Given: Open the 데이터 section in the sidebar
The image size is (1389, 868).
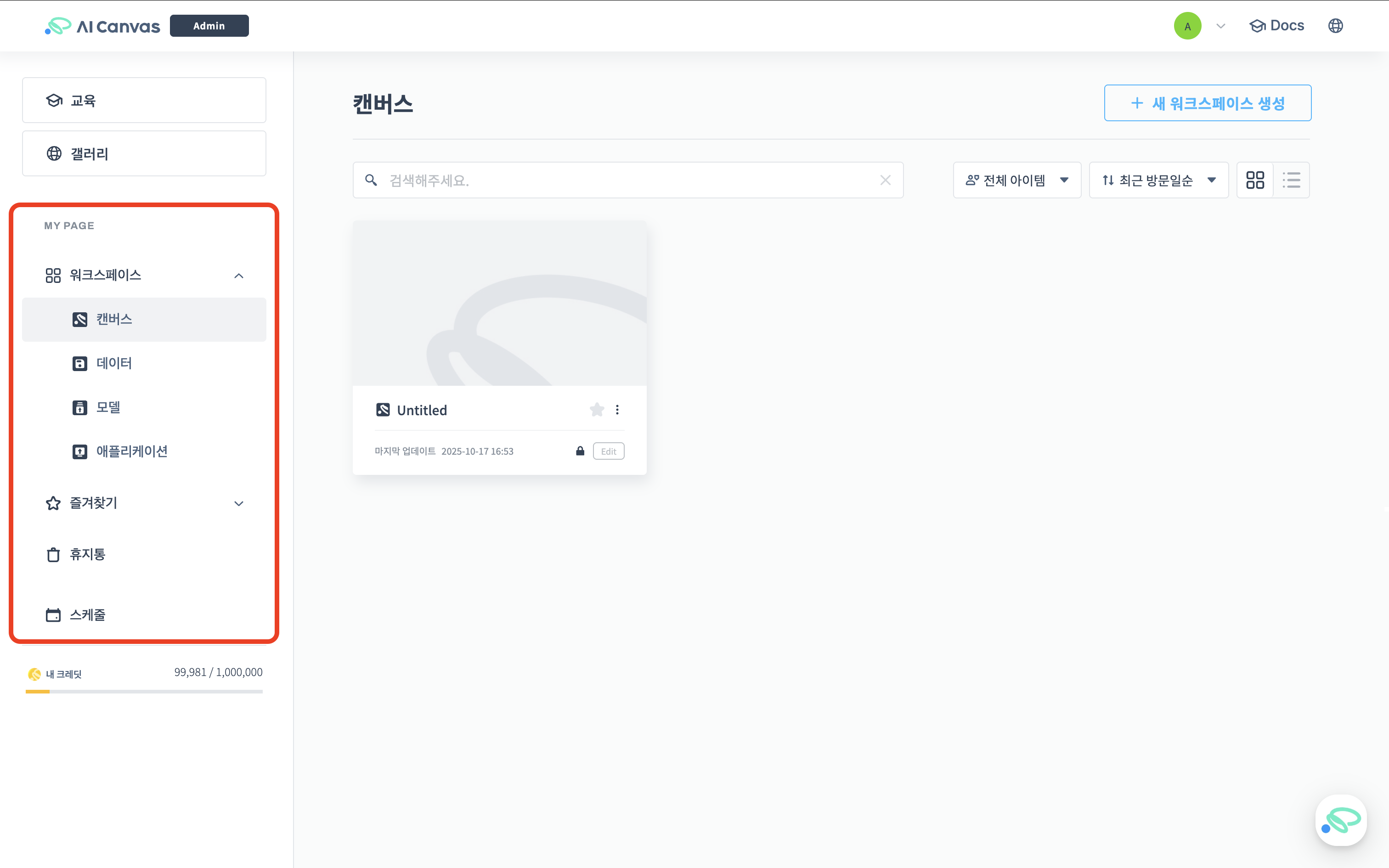Looking at the screenshot, I should (114, 363).
